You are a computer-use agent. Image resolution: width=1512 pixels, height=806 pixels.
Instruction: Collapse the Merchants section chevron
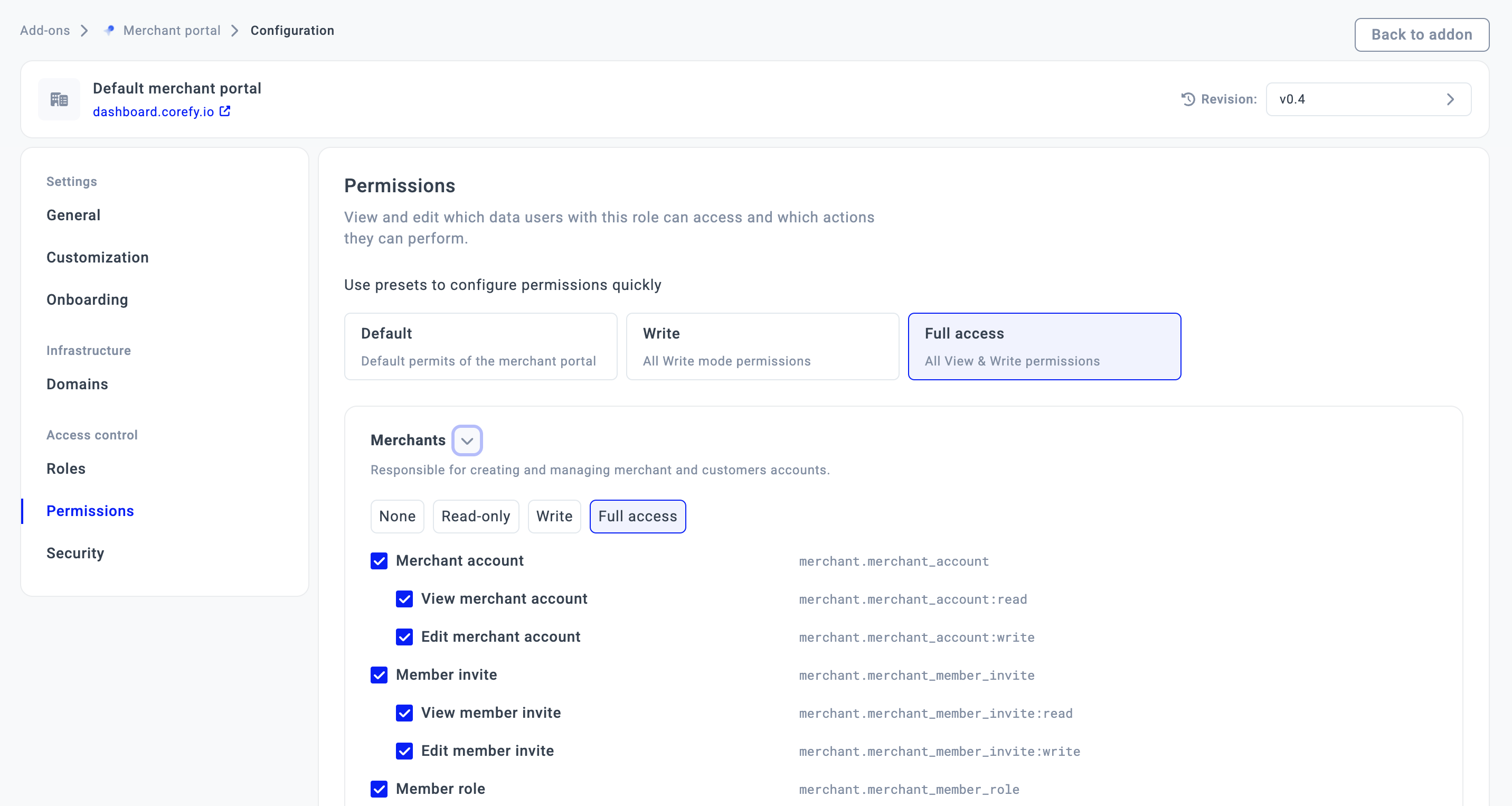467,441
